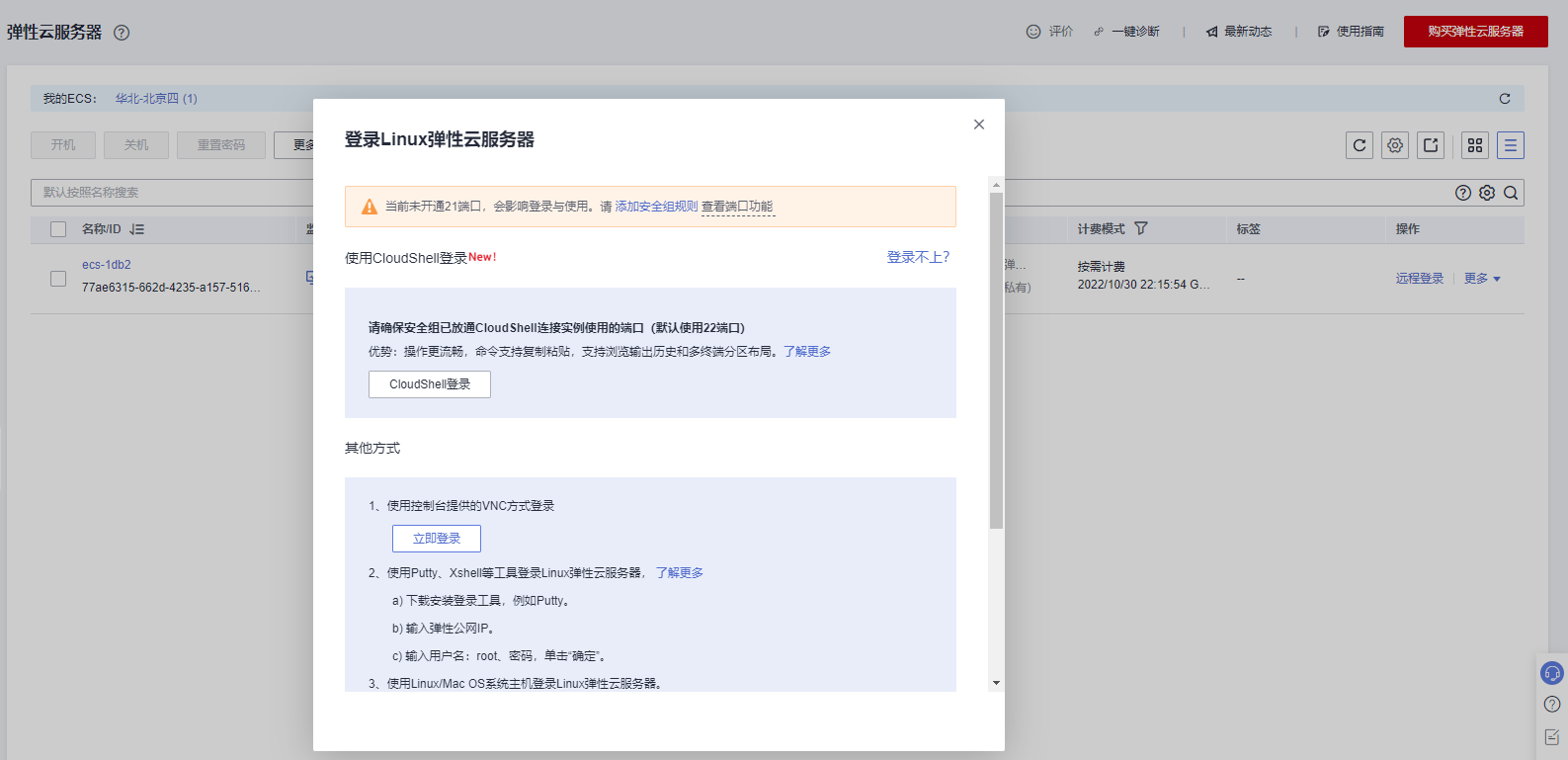Click the 其他方式 heading text
Screen dimensions: 1568x760
coord(372,449)
